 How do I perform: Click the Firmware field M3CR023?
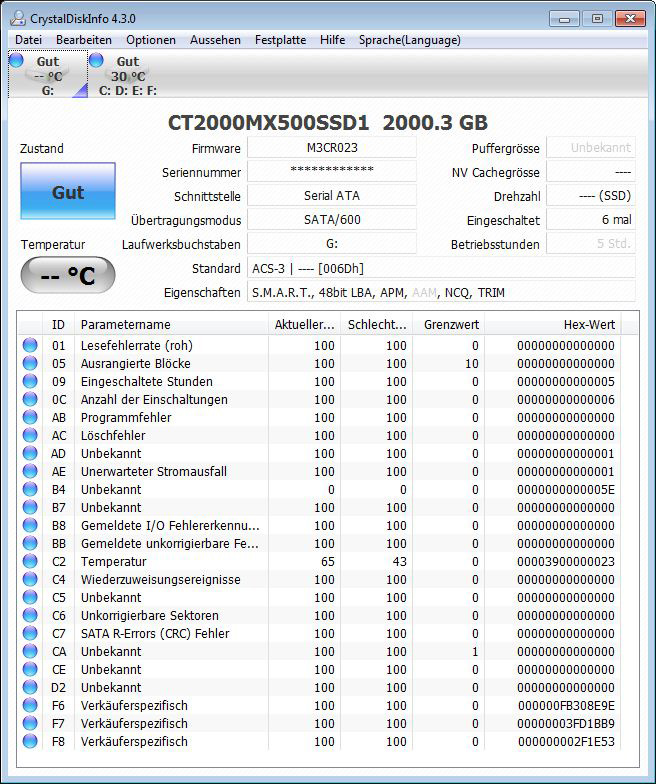tap(332, 148)
